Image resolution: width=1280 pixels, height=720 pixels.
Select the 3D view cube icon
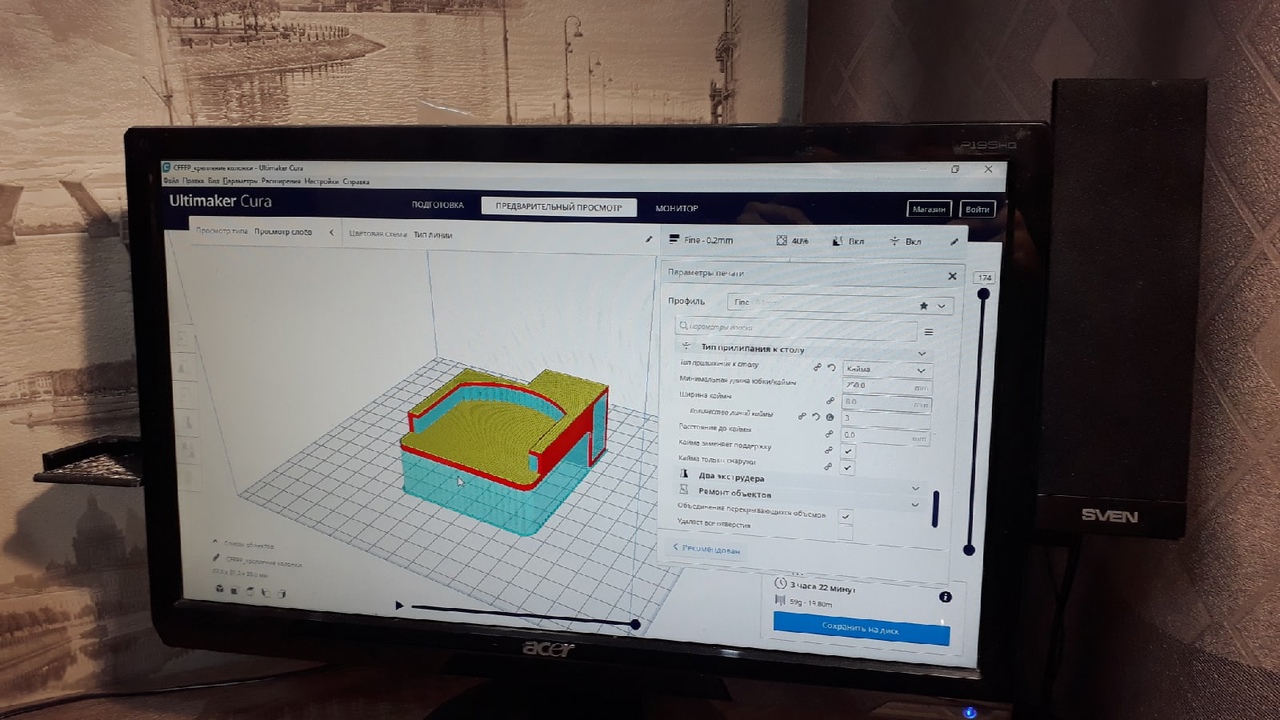[220, 589]
